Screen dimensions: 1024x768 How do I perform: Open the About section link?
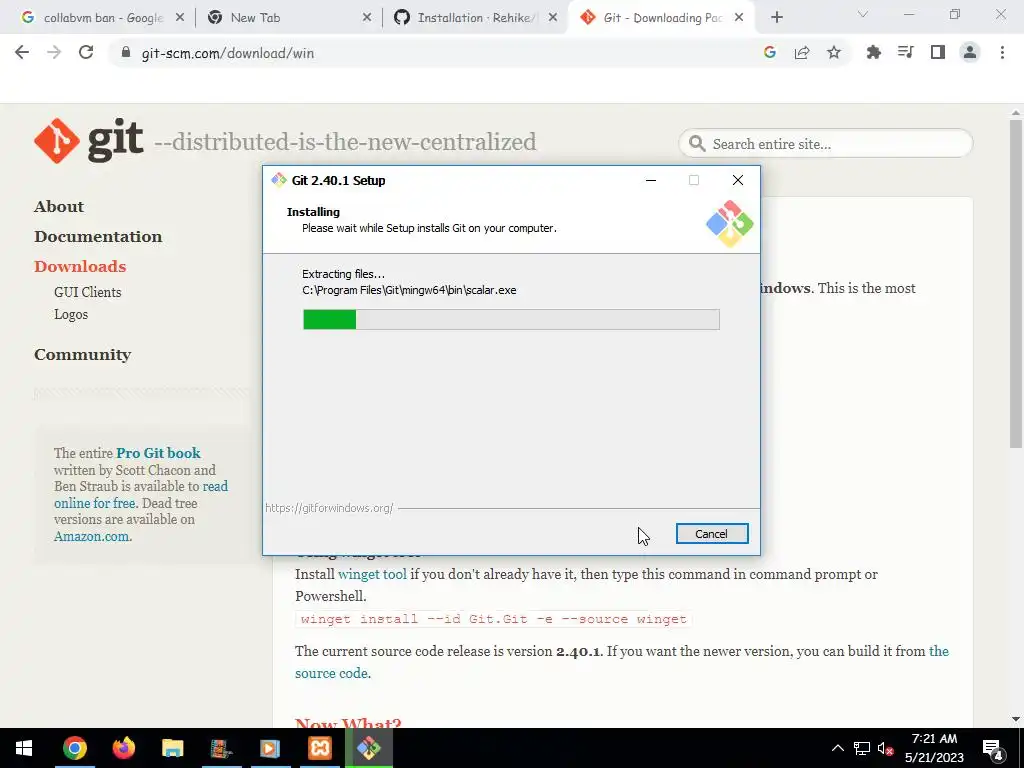(x=59, y=206)
